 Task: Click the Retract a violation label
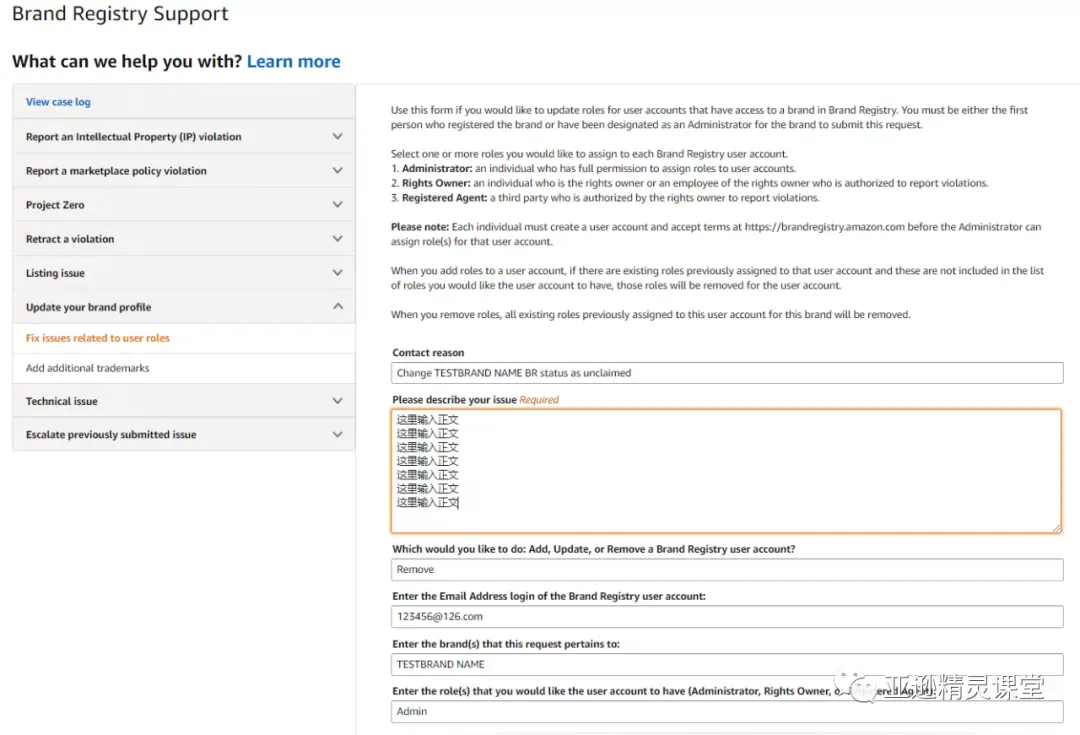point(70,239)
